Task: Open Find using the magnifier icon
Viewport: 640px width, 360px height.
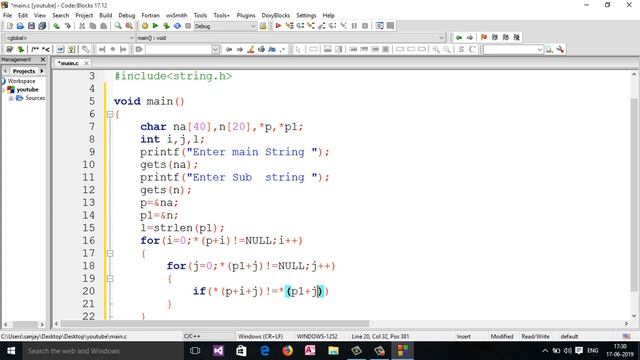Action: [118, 26]
